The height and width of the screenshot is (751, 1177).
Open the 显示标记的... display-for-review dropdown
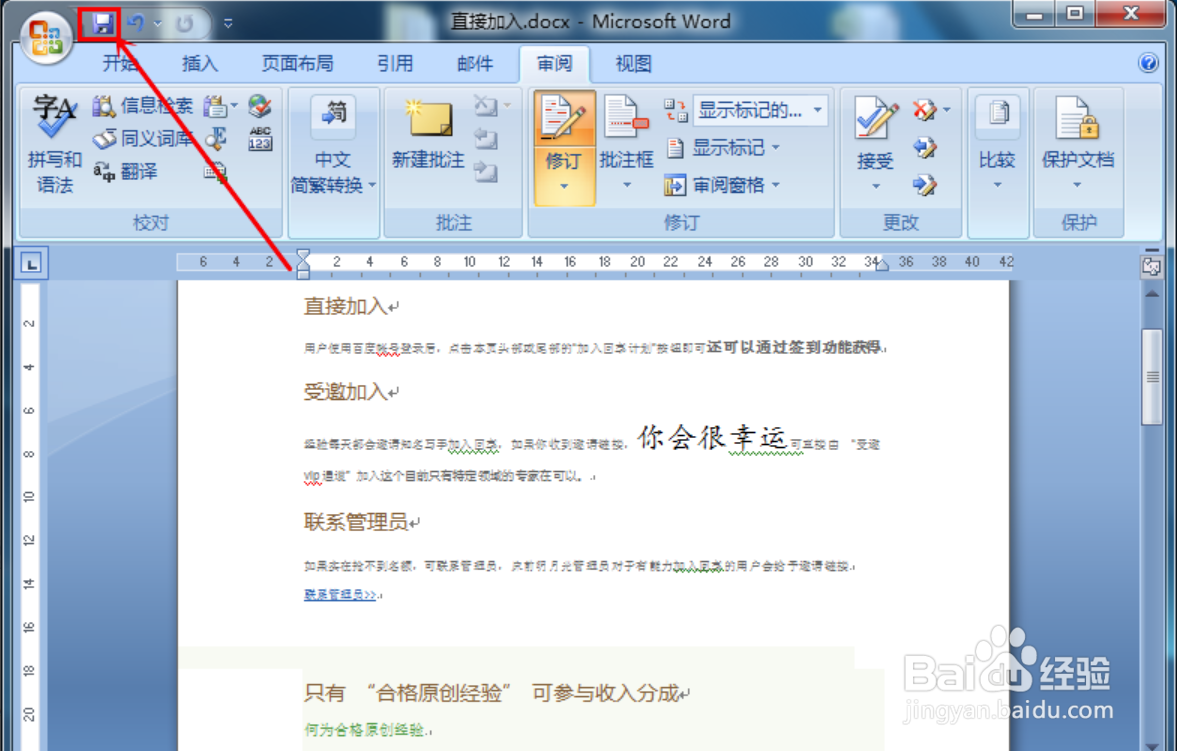point(759,110)
